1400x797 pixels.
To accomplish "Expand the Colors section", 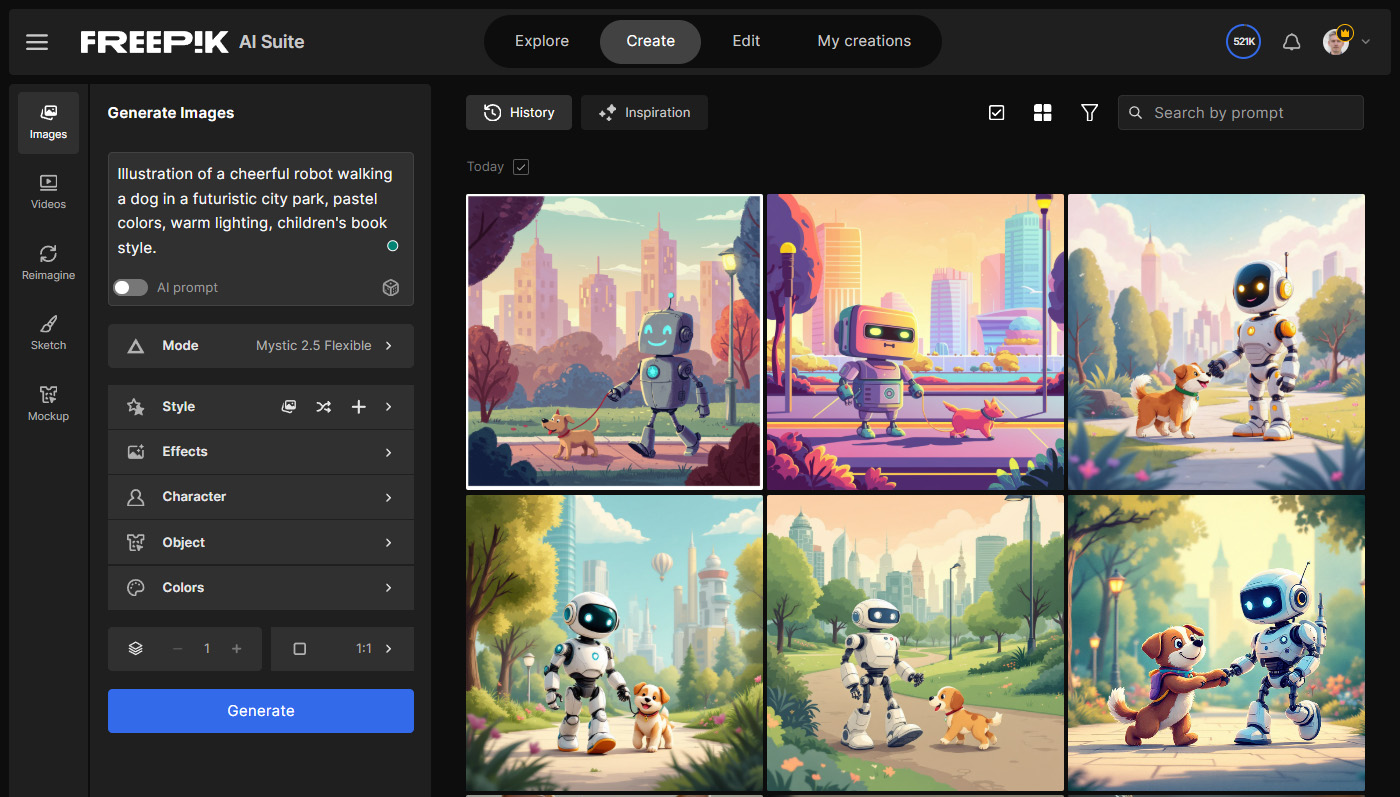I will coord(261,588).
